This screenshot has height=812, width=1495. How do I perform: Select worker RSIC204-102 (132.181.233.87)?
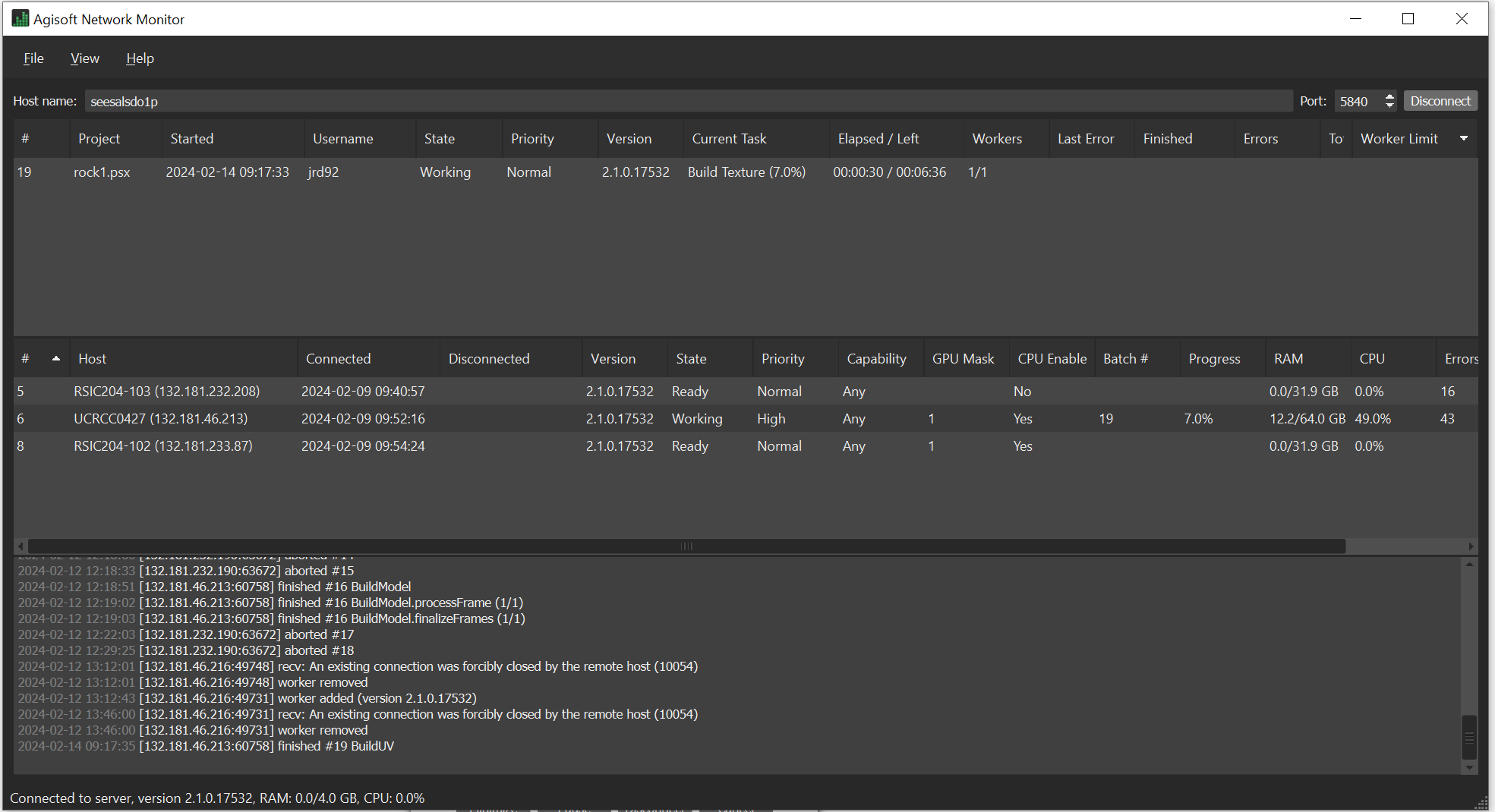(x=746, y=446)
